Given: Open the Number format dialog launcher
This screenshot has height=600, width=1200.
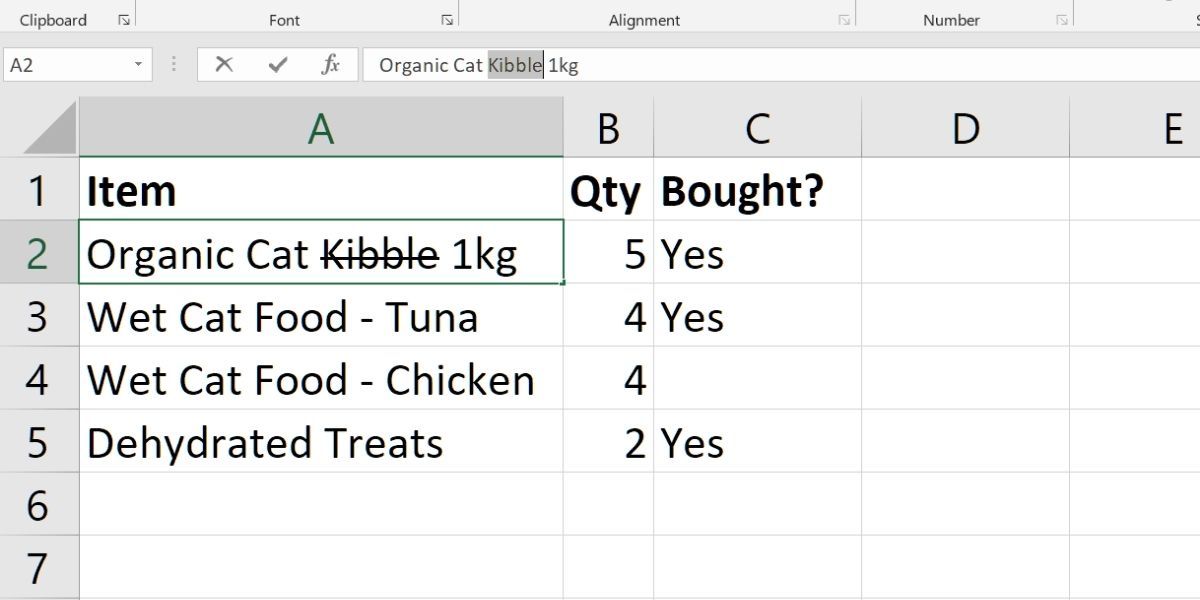Looking at the screenshot, I should (1061, 20).
